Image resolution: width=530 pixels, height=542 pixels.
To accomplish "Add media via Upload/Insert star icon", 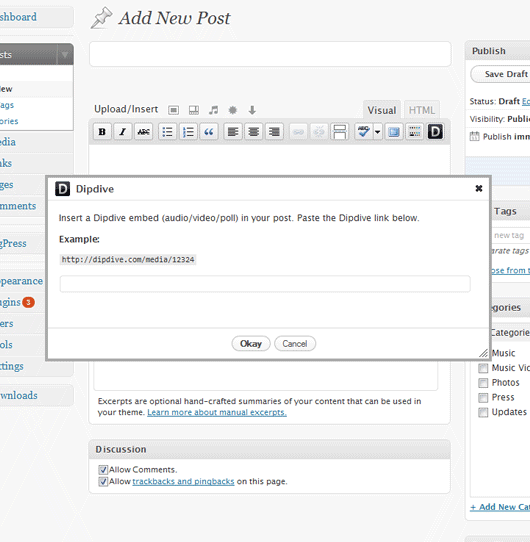I will [x=233, y=110].
